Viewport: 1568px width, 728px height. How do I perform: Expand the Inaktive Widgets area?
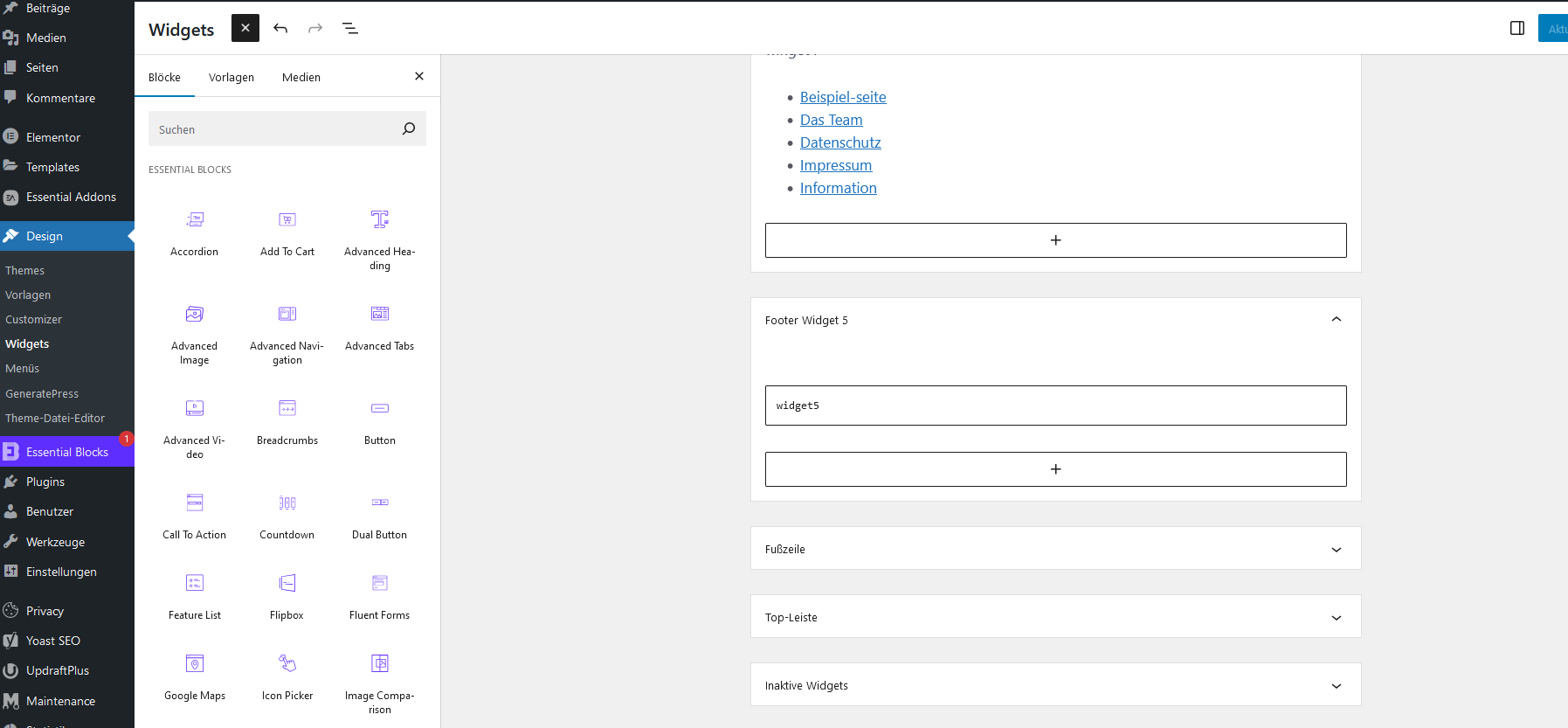point(1336,685)
